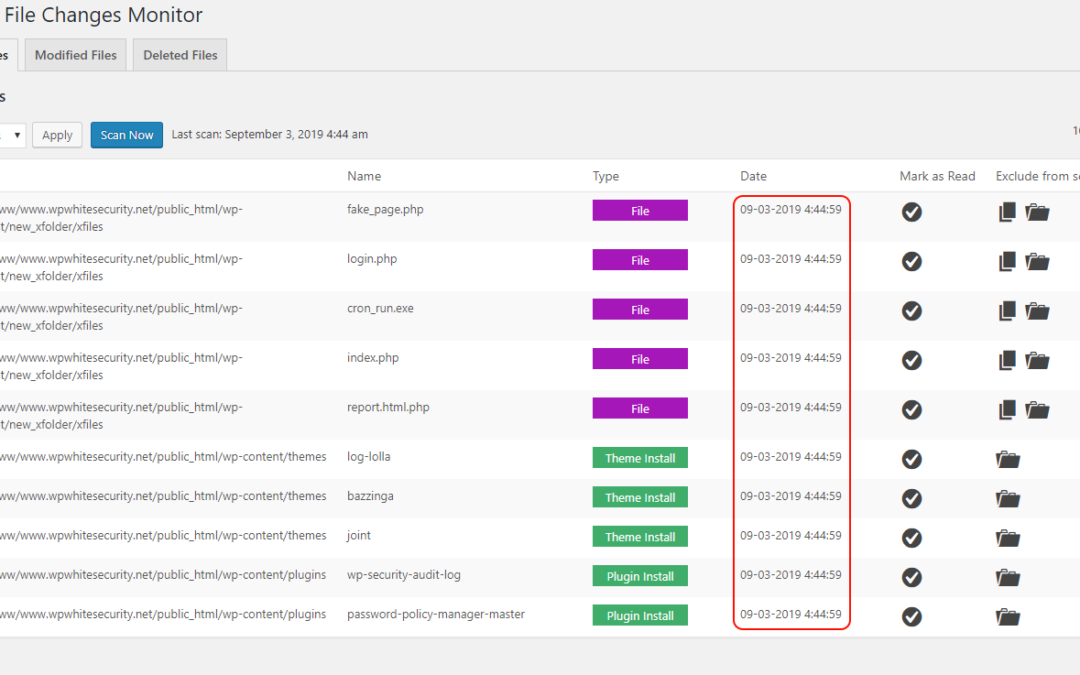Click path cell of bazzinga theme row
The width and height of the screenshot is (1080, 675).
click(x=163, y=496)
